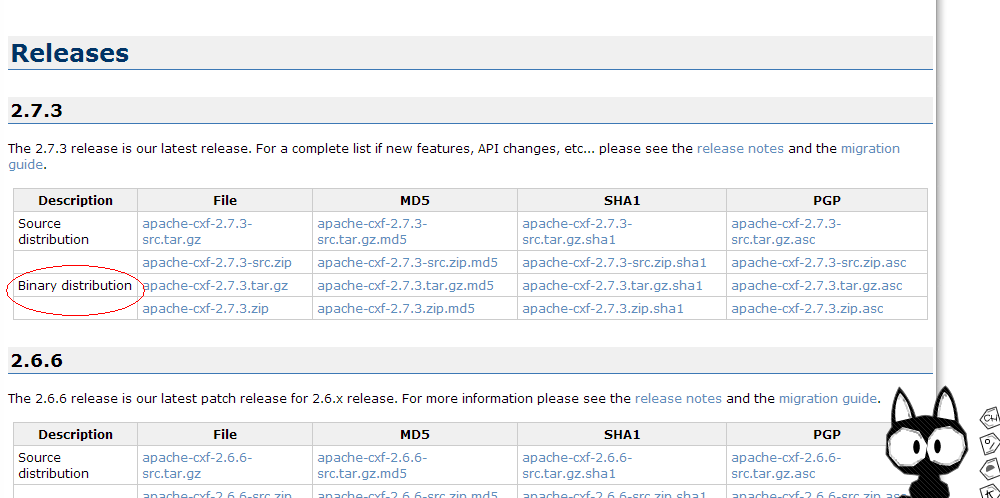Viewport: 1000px width, 498px height.
Task: Open apache-cxf-2.6.6-src.tar.gz.asc link
Action: pyautogui.click(x=786, y=465)
